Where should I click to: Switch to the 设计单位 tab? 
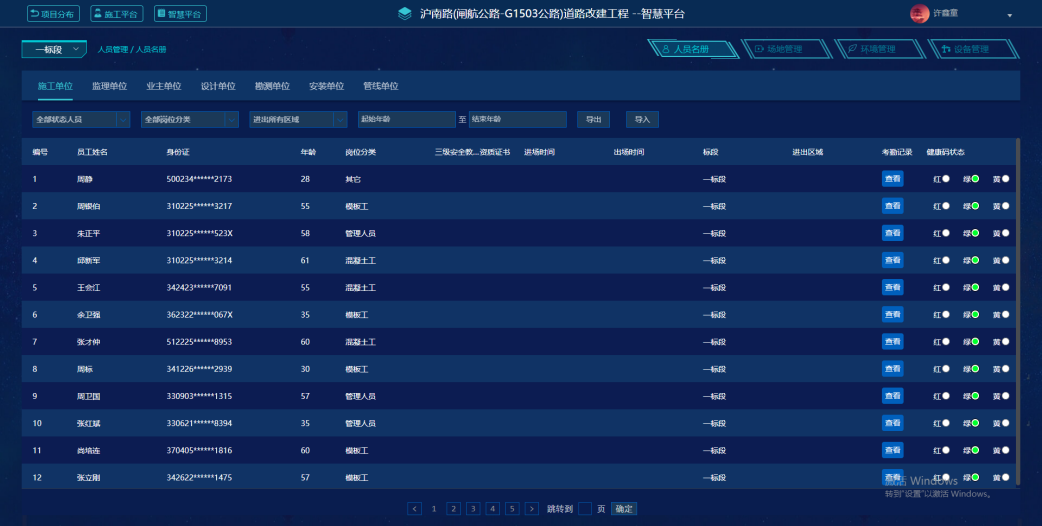(x=218, y=86)
